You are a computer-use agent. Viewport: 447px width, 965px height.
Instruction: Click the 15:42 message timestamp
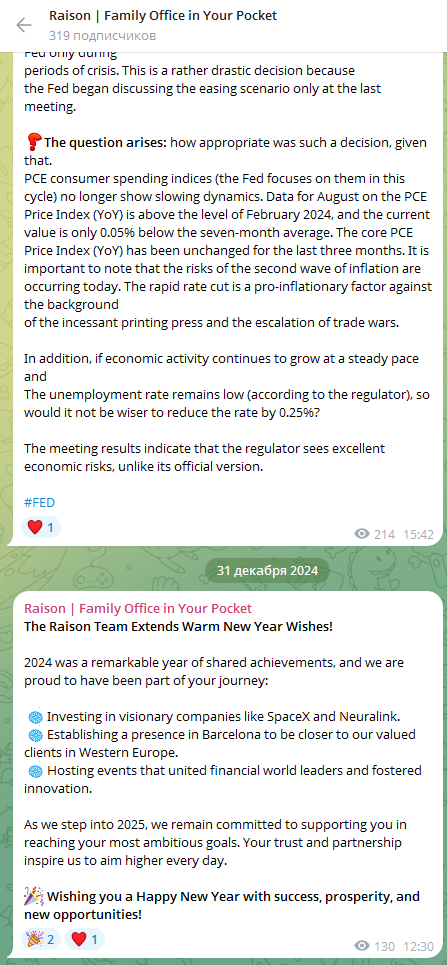click(x=419, y=534)
